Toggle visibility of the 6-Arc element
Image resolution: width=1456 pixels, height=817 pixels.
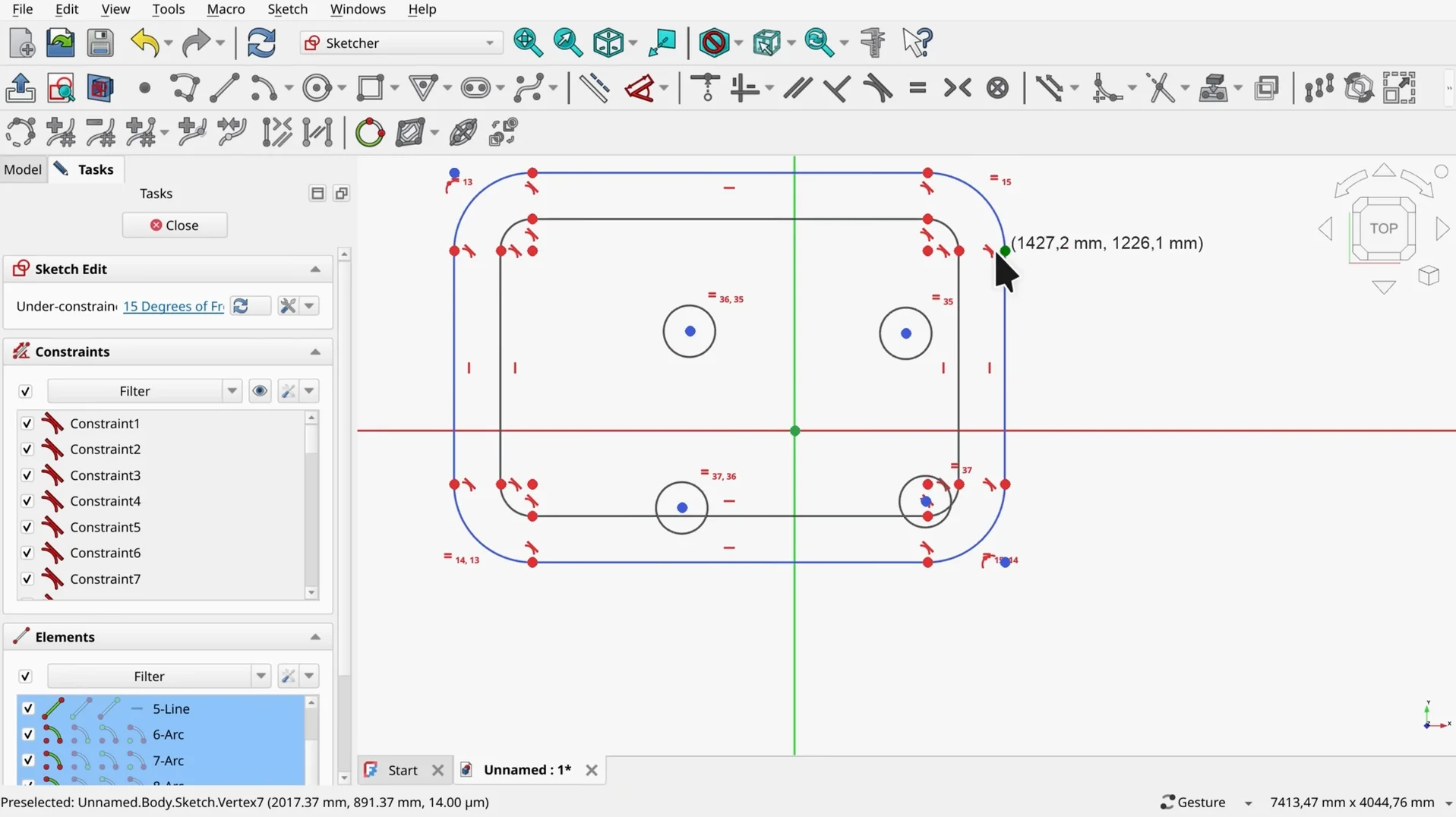[x=28, y=734]
